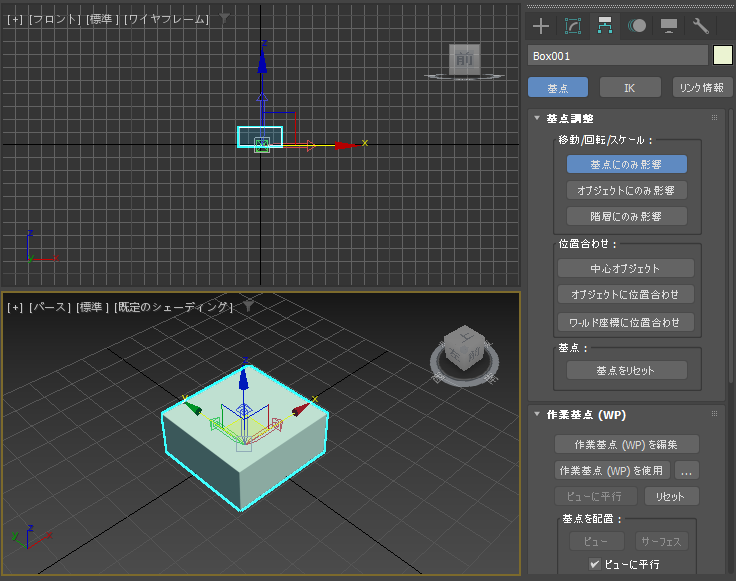Click the blue Z-axis gizmo arrow in front view
Viewport: 736px width, 581px height.
coord(262,61)
